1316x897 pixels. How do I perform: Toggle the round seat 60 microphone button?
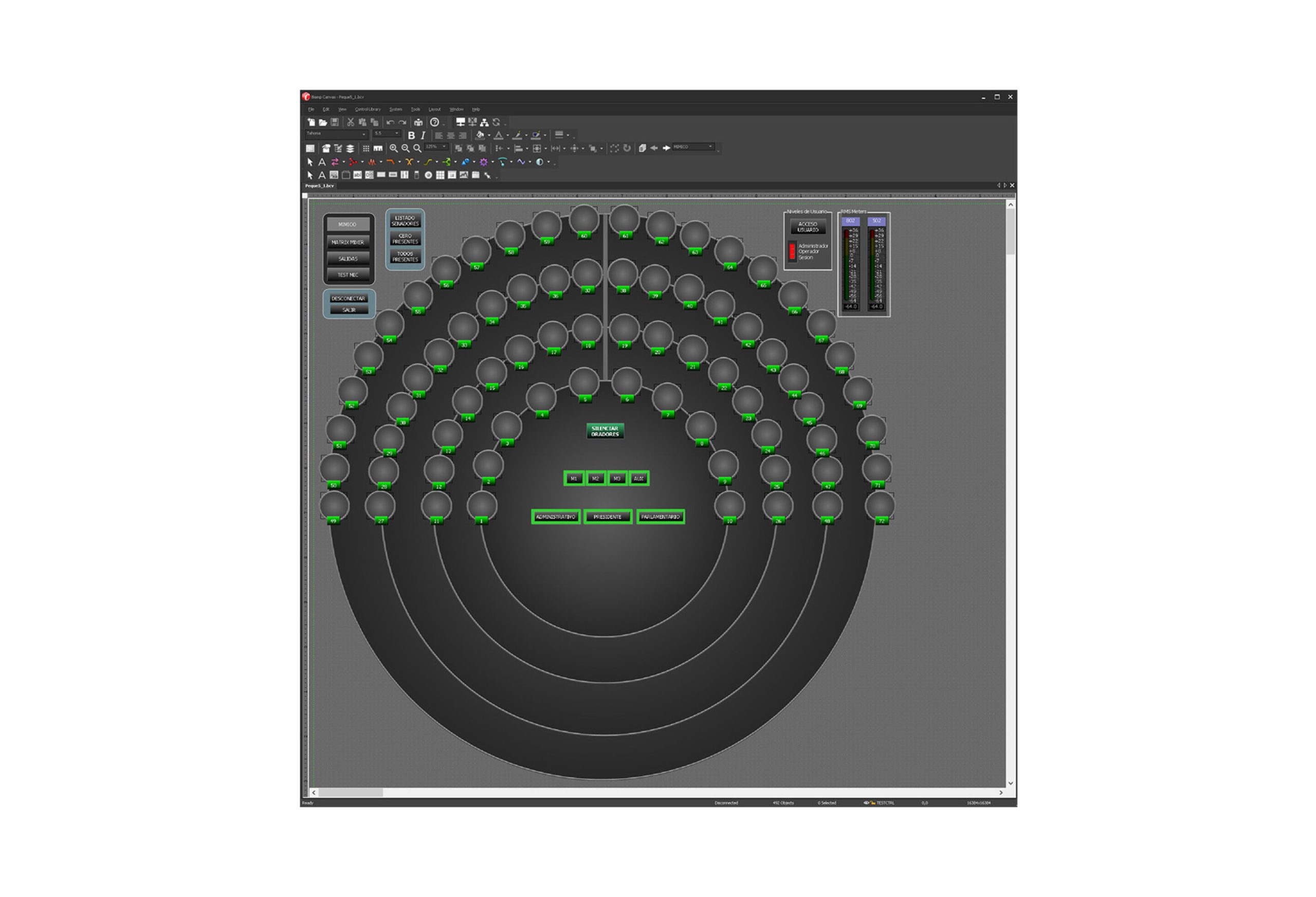pos(584,219)
